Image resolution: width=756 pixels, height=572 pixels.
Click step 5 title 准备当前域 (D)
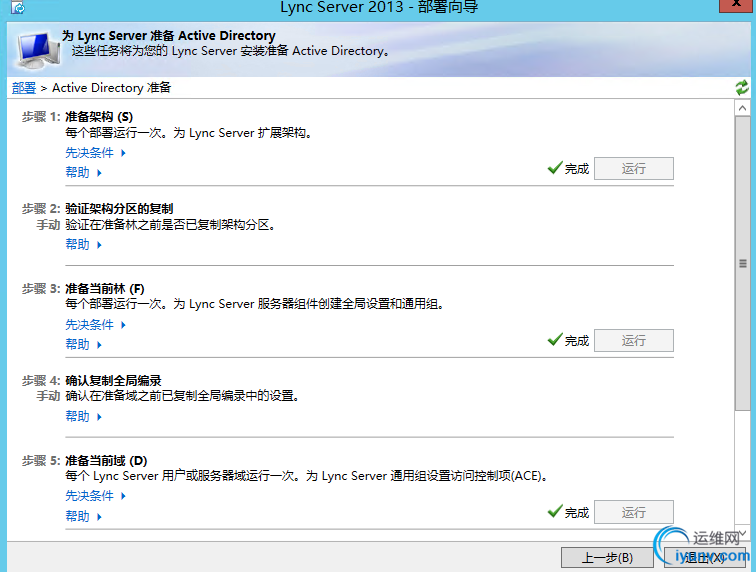click(106, 461)
